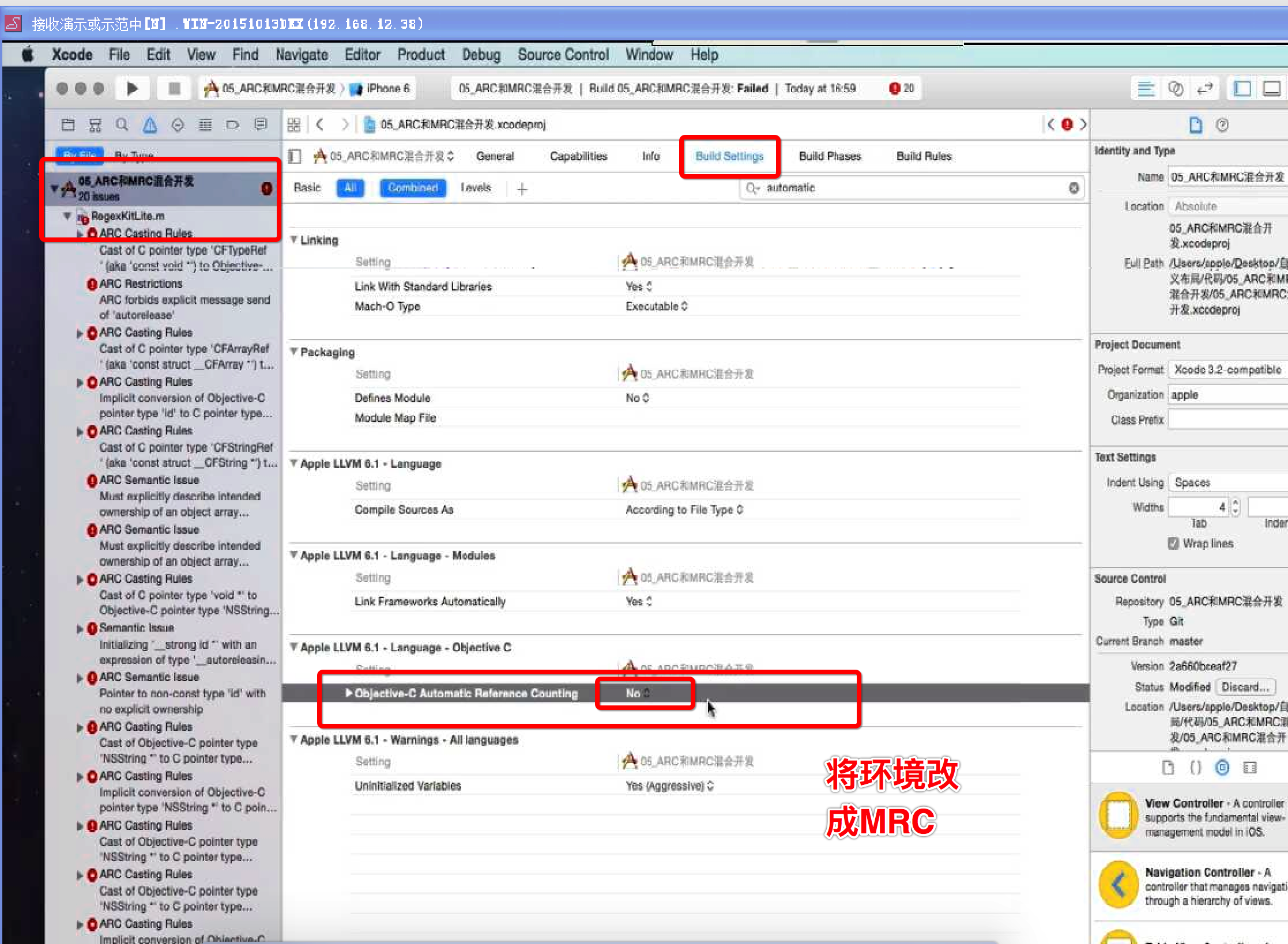Open the test navigator diamond icon
The image size is (1288, 944).
(x=178, y=124)
